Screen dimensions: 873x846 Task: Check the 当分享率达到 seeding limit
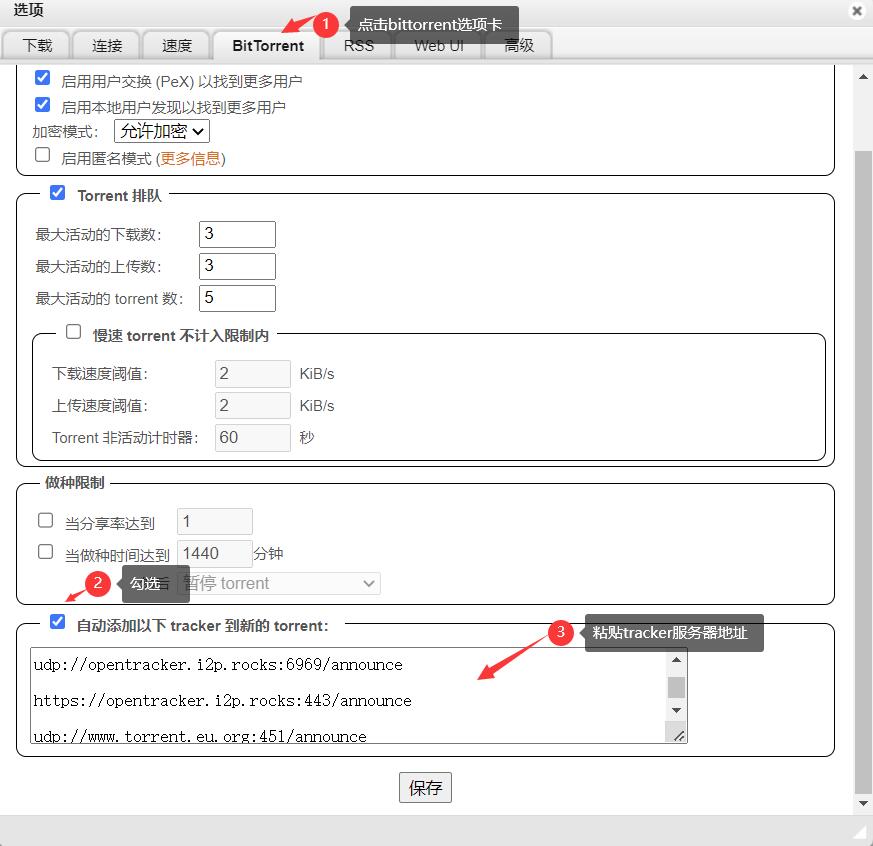coord(45,520)
